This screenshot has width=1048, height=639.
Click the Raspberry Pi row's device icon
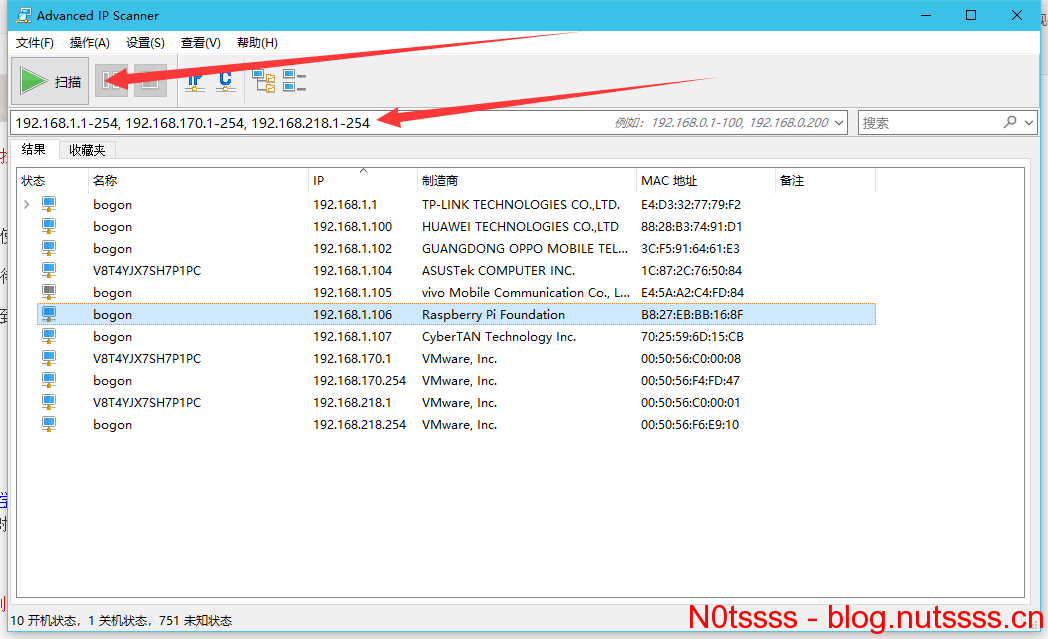[x=49, y=314]
